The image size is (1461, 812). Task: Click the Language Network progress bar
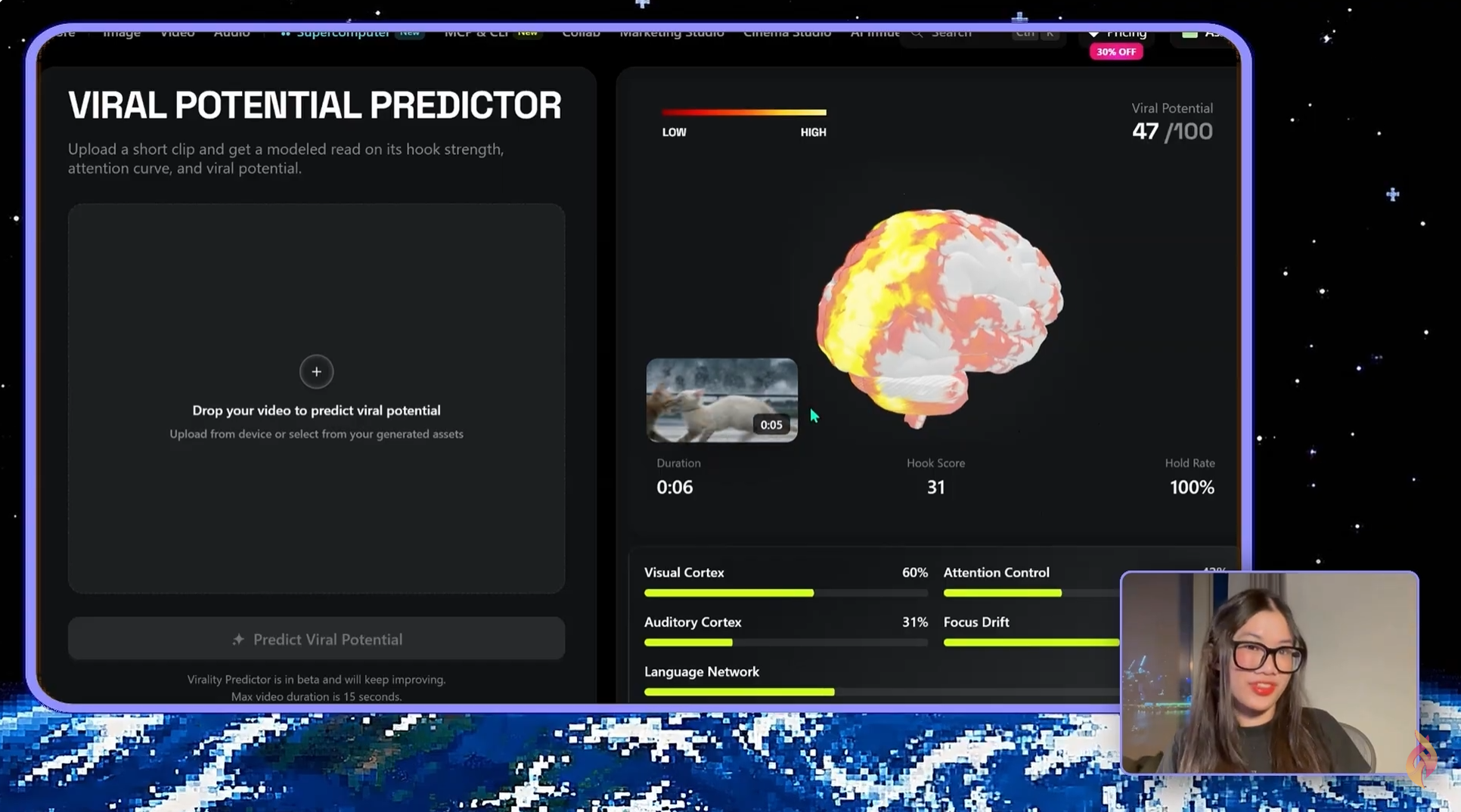point(881,692)
